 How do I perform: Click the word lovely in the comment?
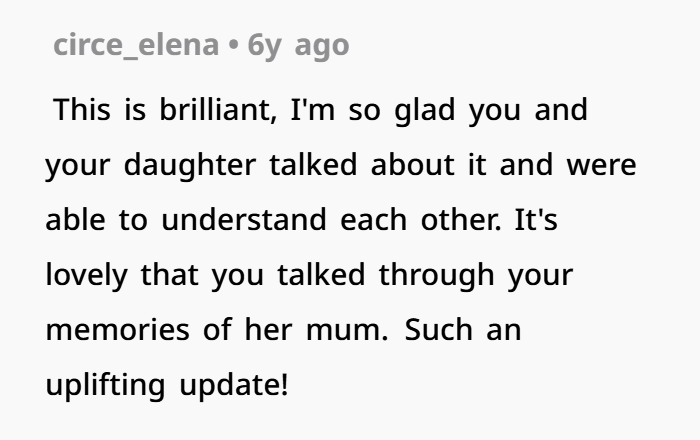pos(87,276)
